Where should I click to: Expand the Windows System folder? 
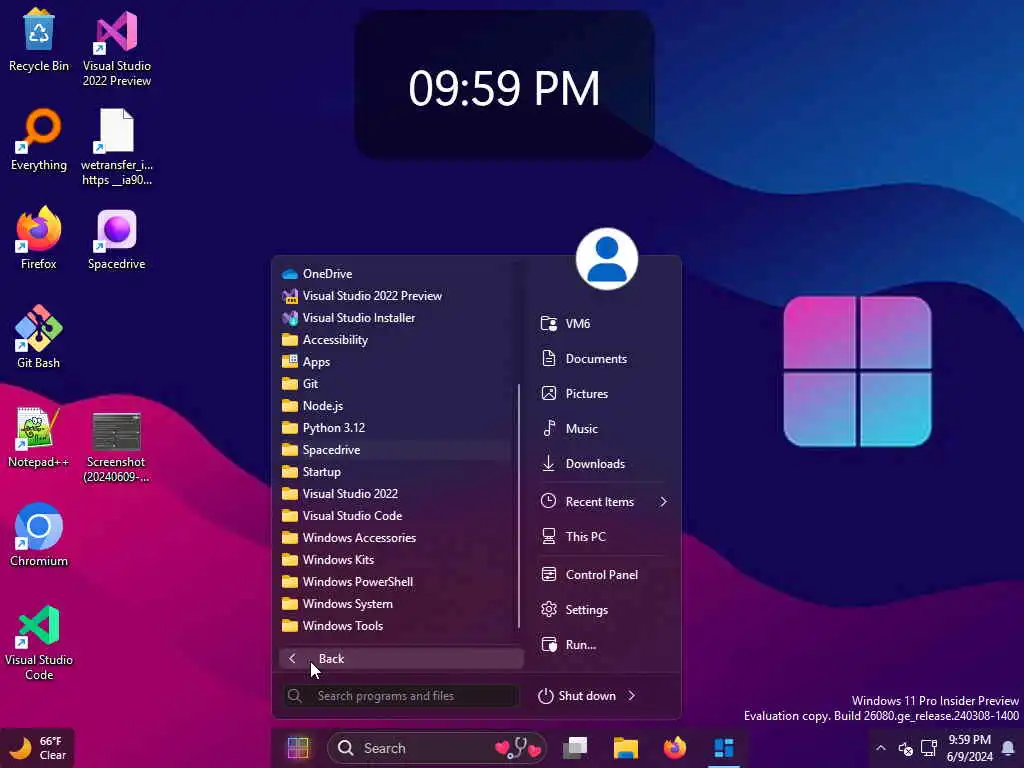click(x=396, y=604)
